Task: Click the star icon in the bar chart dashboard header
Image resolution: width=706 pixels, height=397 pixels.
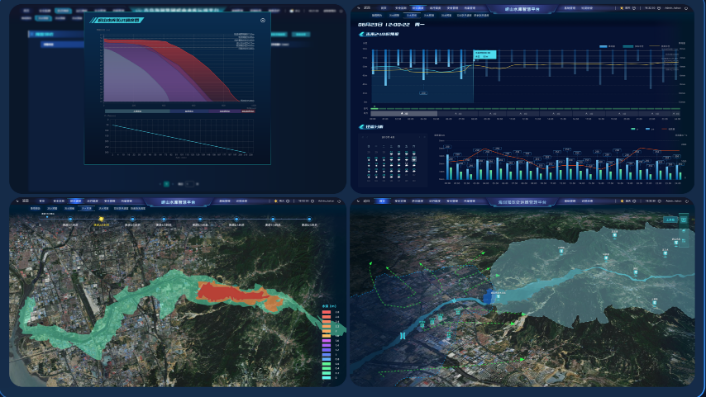Action: coord(622,8)
